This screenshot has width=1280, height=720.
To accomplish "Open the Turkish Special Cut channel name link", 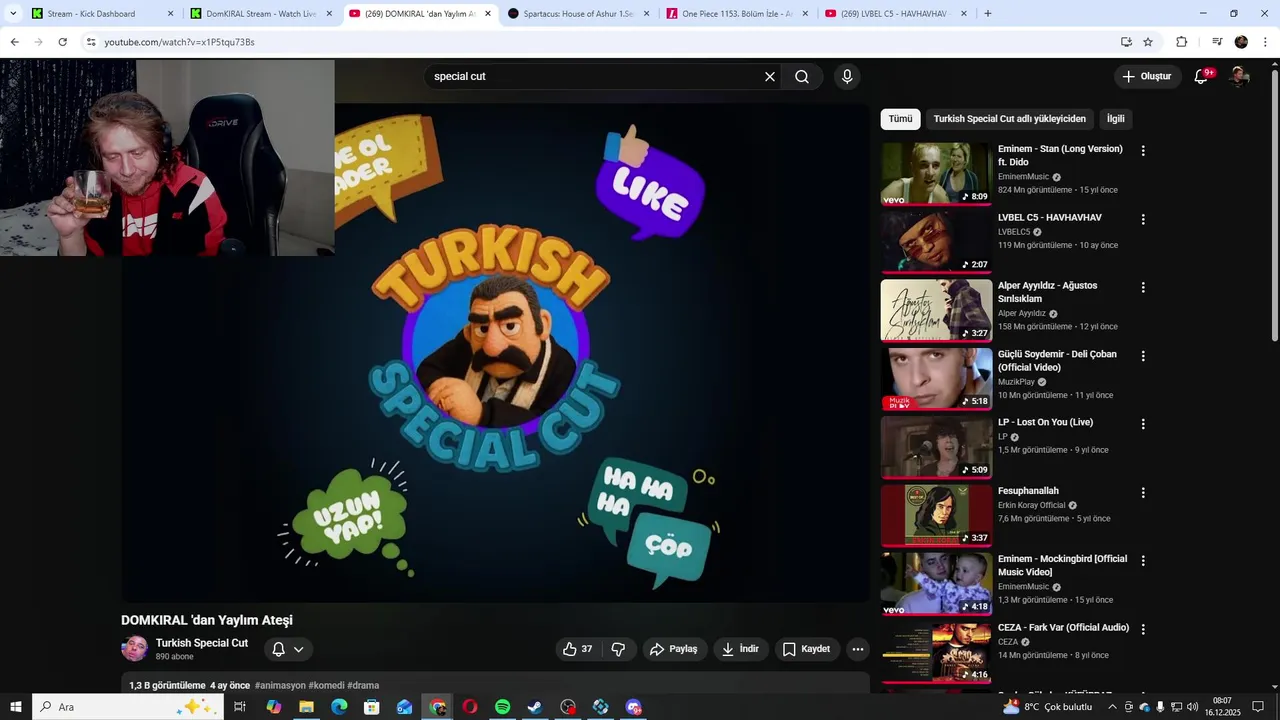I will point(202,643).
